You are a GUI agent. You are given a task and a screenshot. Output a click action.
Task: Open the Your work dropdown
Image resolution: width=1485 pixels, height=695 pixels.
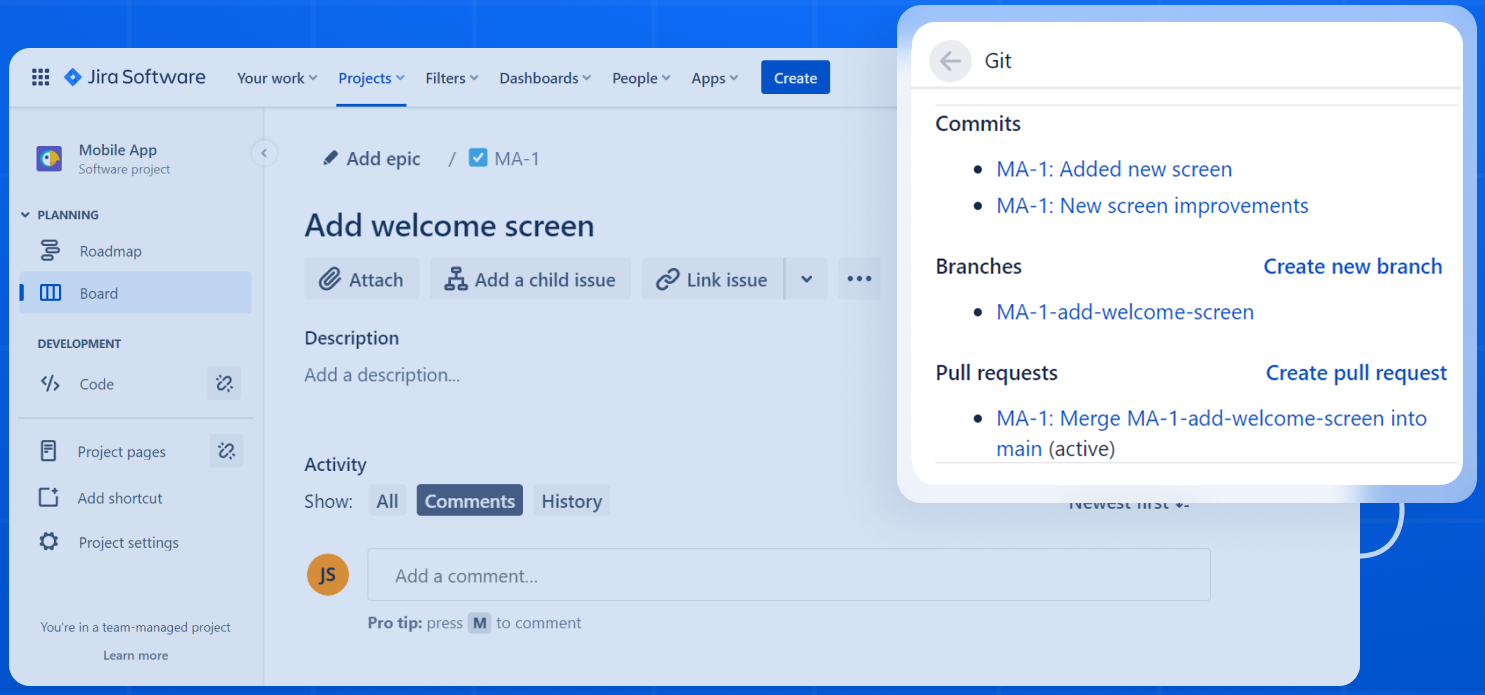click(x=277, y=78)
